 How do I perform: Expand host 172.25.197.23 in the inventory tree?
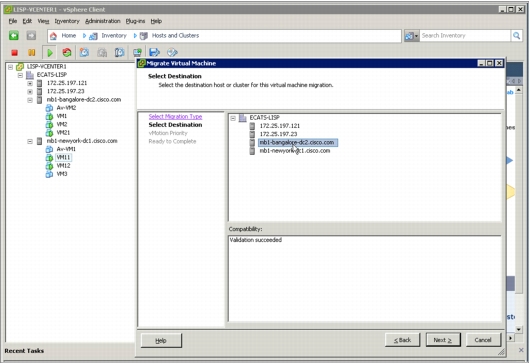30,92
